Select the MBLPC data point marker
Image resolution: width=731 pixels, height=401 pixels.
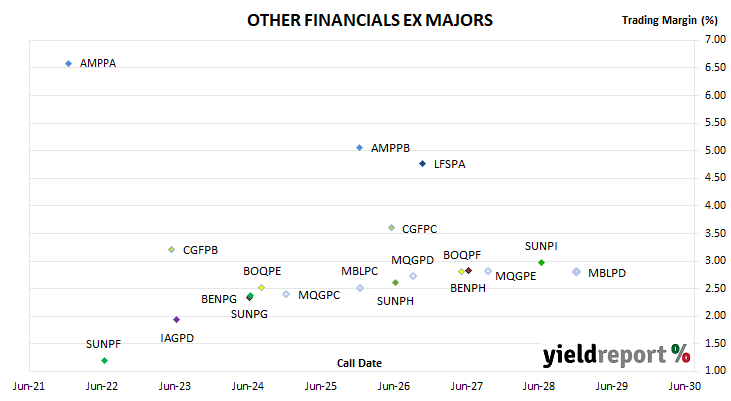coord(360,288)
